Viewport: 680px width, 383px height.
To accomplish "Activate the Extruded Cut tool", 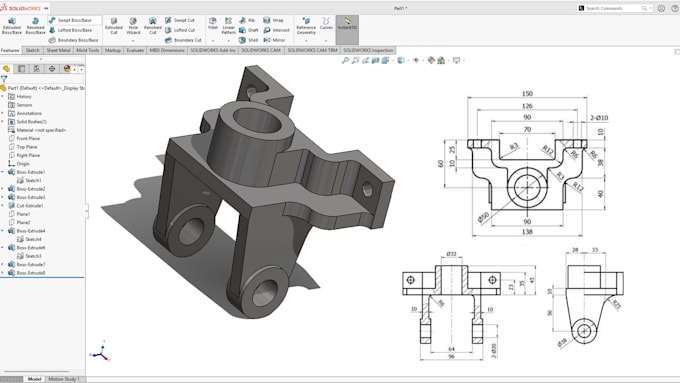I will (x=114, y=26).
